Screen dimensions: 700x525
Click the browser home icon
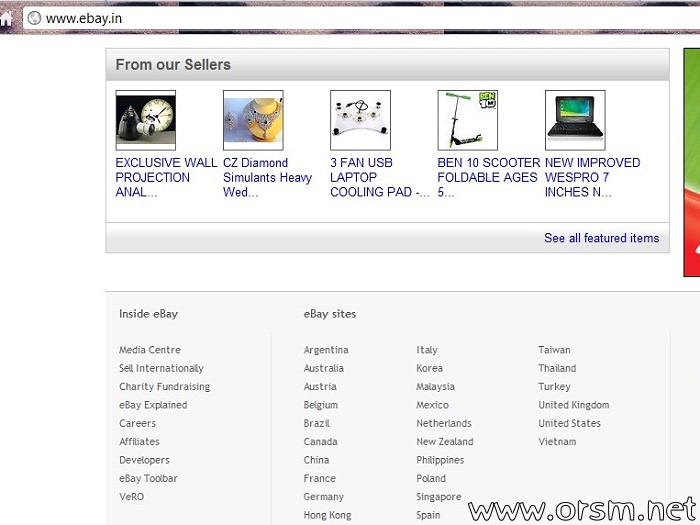6,19
